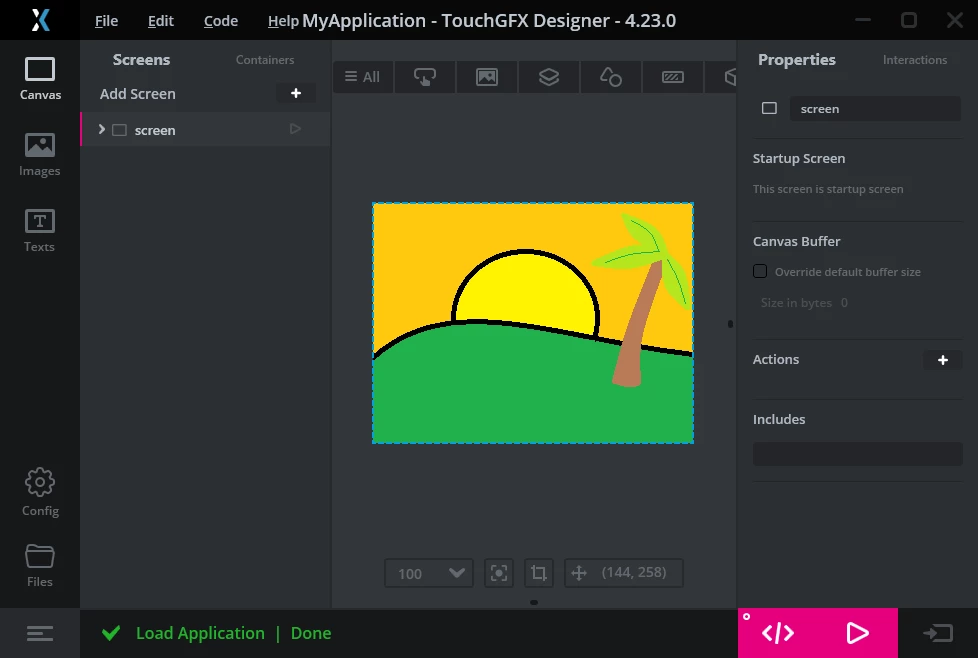Open the Config settings gear
The image size is (978, 658).
click(x=40, y=492)
